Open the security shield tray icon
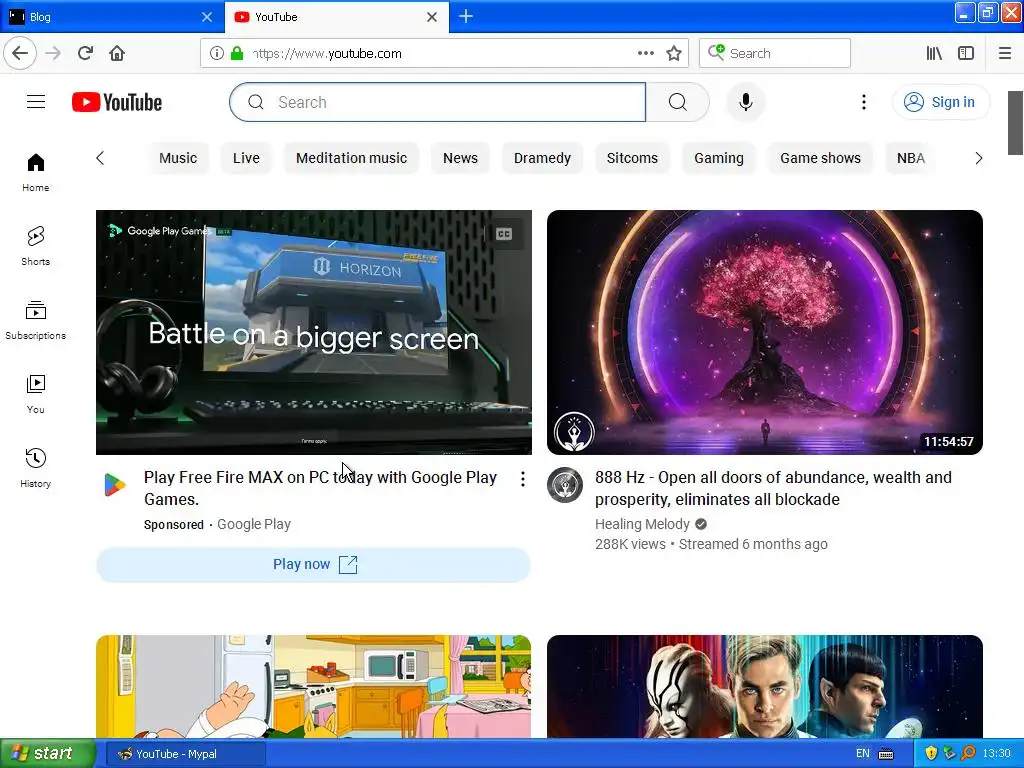 [931, 754]
